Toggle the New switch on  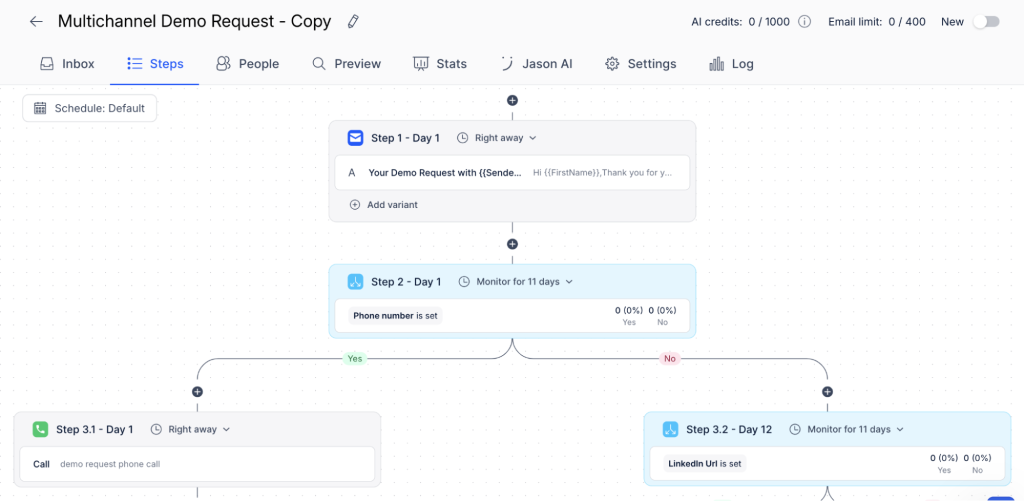(986, 22)
